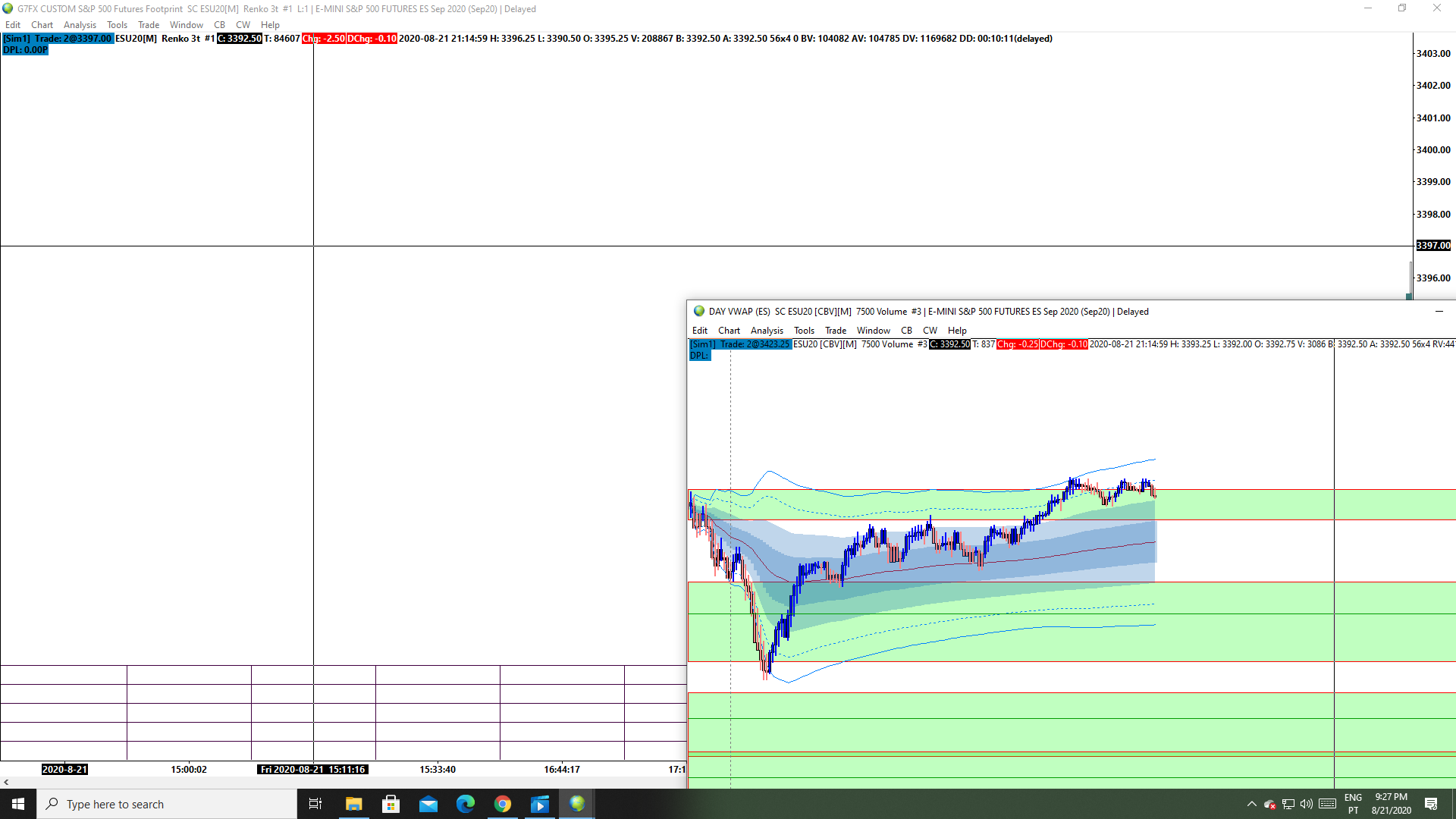Open ENG PT language selector
The image size is (1456, 819).
point(1353,804)
